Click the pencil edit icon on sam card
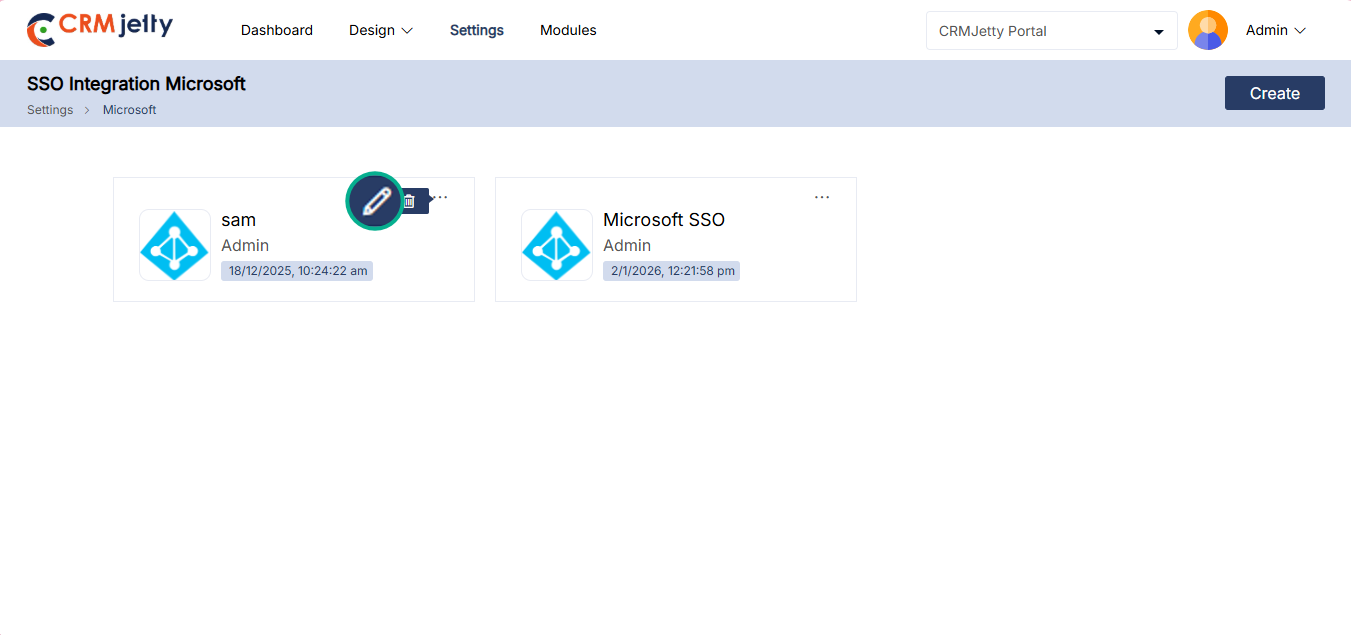Screen dimensions: 1351x635 coord(375,201)
